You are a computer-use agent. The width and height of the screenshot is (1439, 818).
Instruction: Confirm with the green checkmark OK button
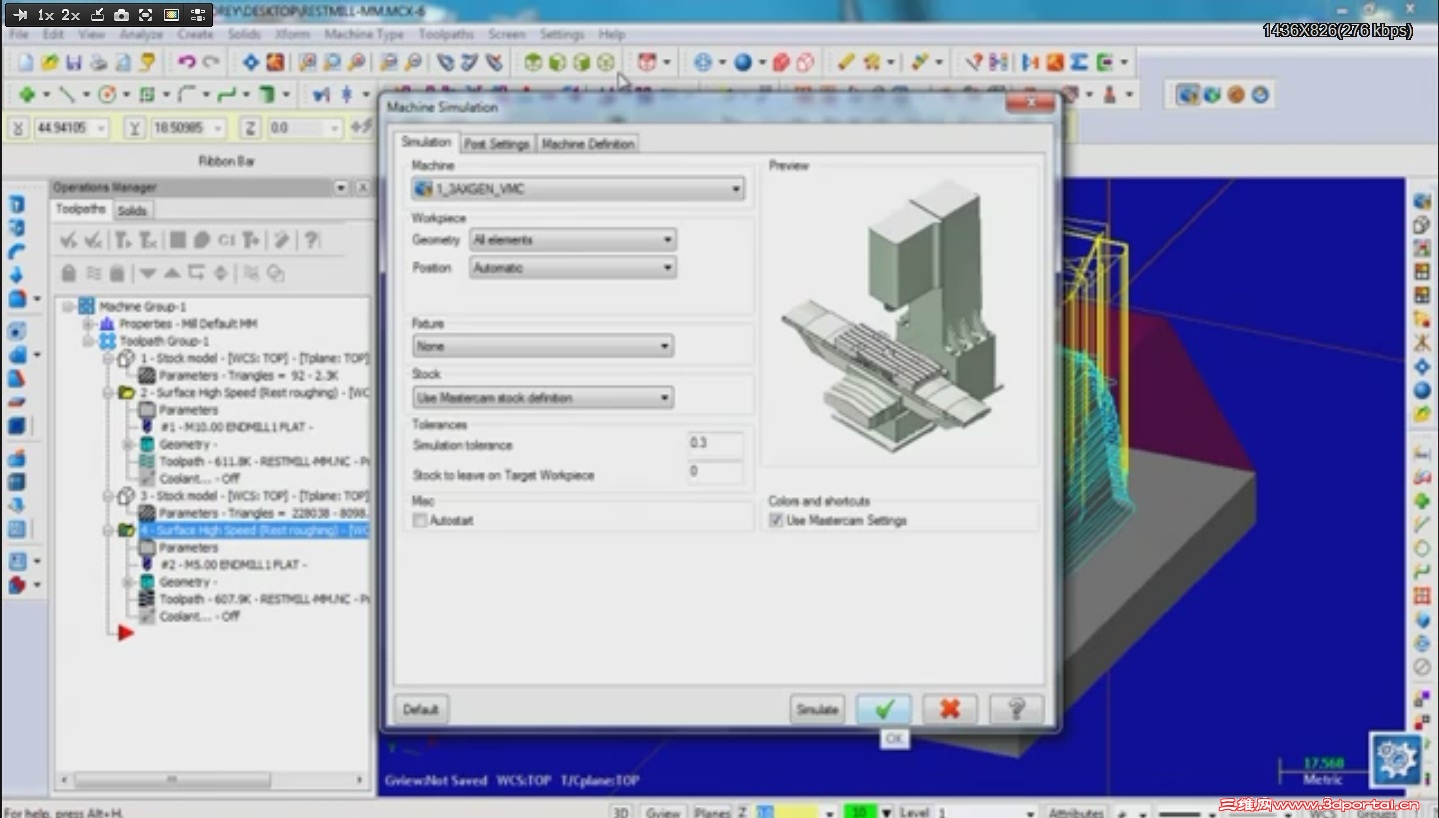(884, 710)
